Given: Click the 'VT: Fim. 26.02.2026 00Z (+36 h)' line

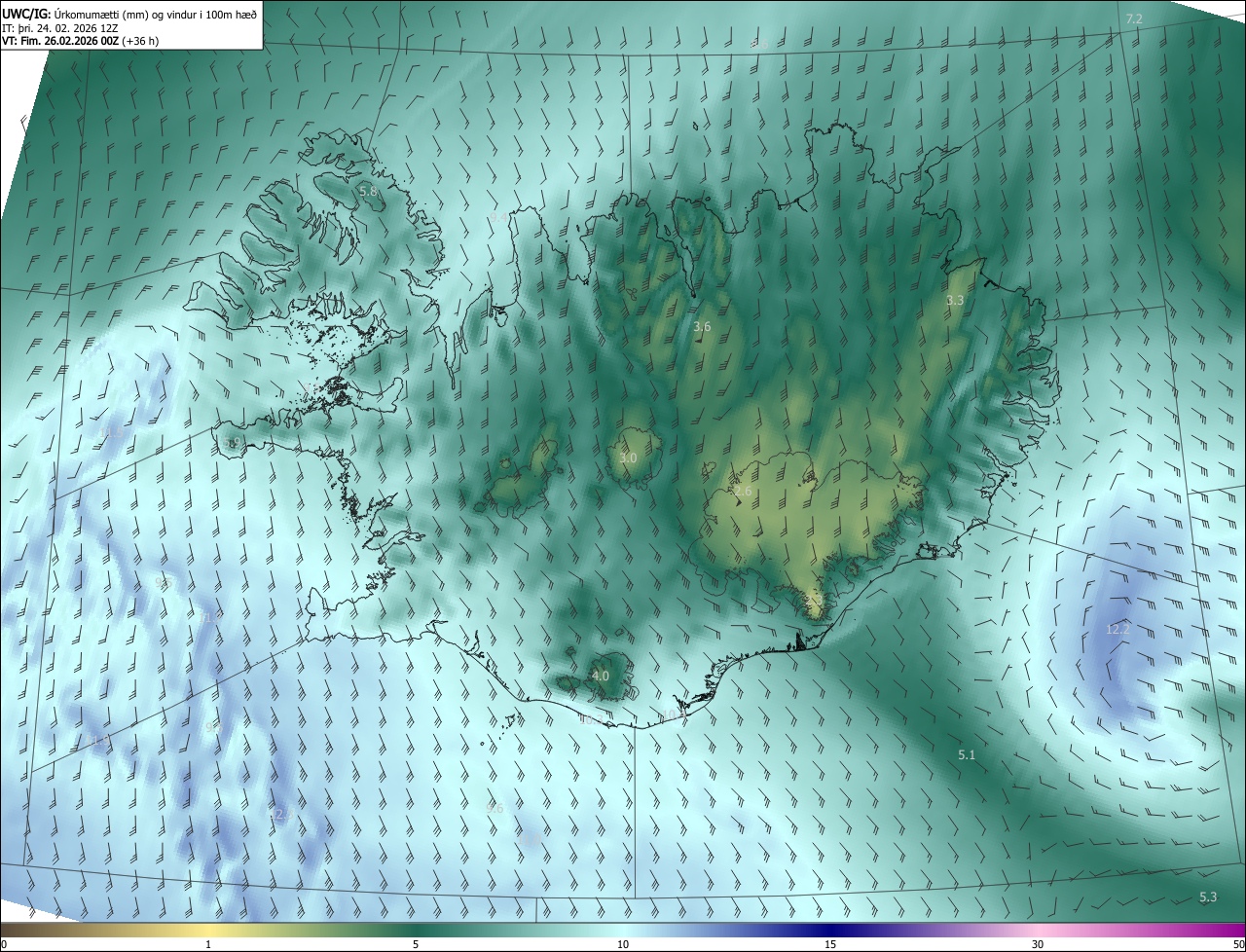Looking at the screenshot, I should 79,41.
